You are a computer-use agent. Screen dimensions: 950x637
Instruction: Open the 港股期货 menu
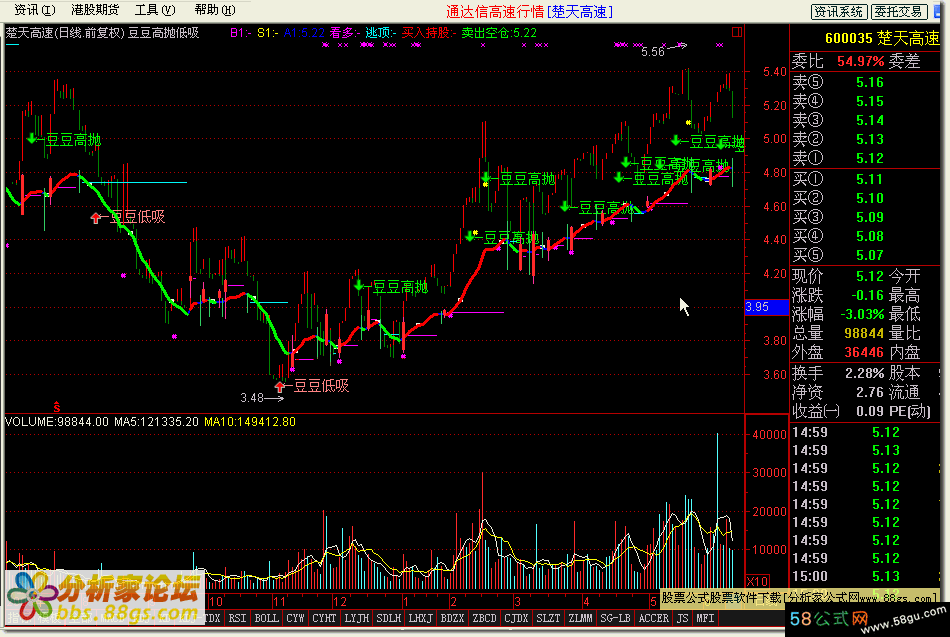(x=95, y=10)
